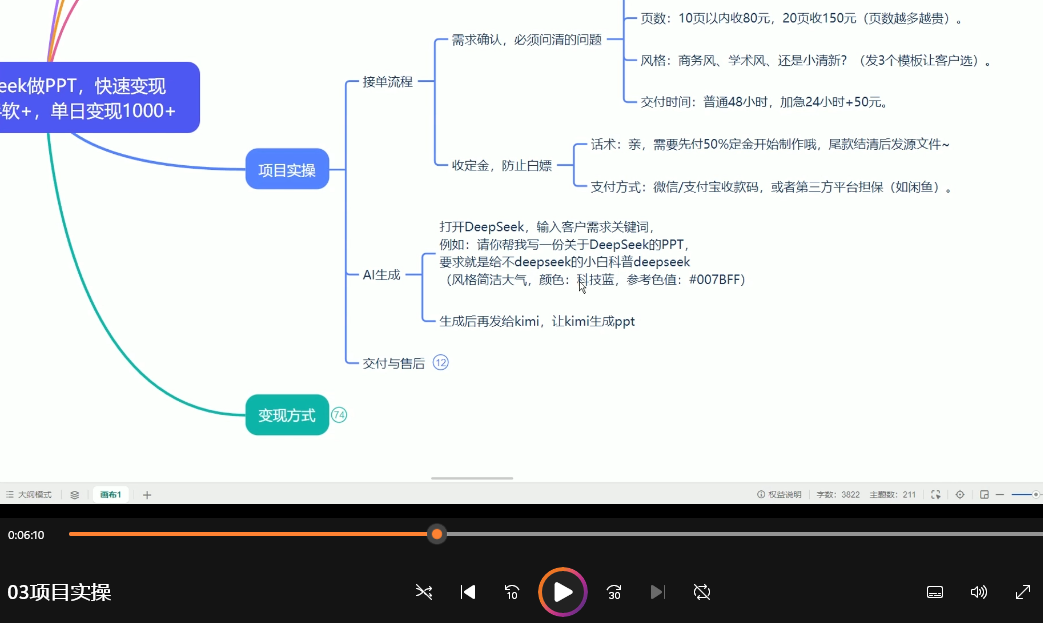Toggle shuffle playback
Viewport: 1043px width, 623px height.
click(x=424, y=592)
